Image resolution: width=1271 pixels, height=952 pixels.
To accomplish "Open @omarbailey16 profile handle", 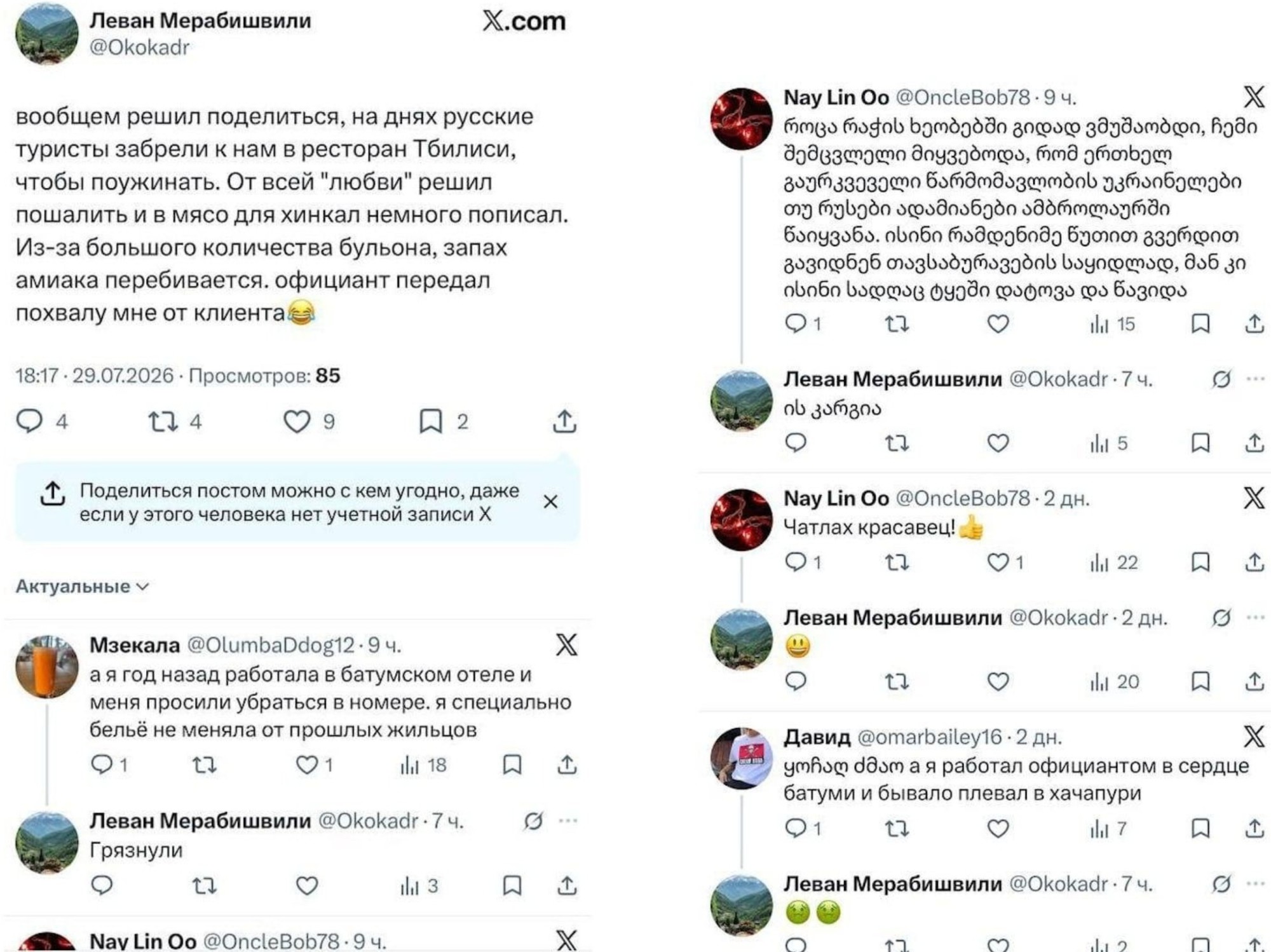I will [x=929, y=737].
